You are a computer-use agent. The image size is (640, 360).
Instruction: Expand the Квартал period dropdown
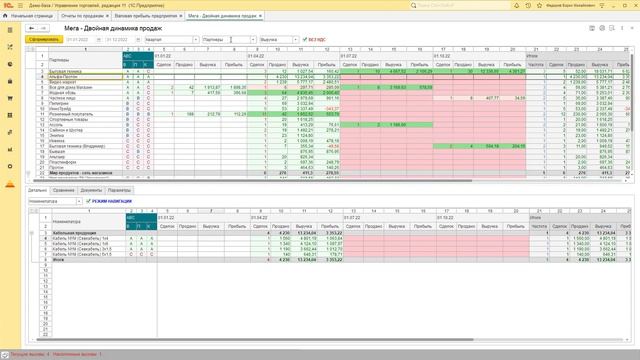(196, 40)
